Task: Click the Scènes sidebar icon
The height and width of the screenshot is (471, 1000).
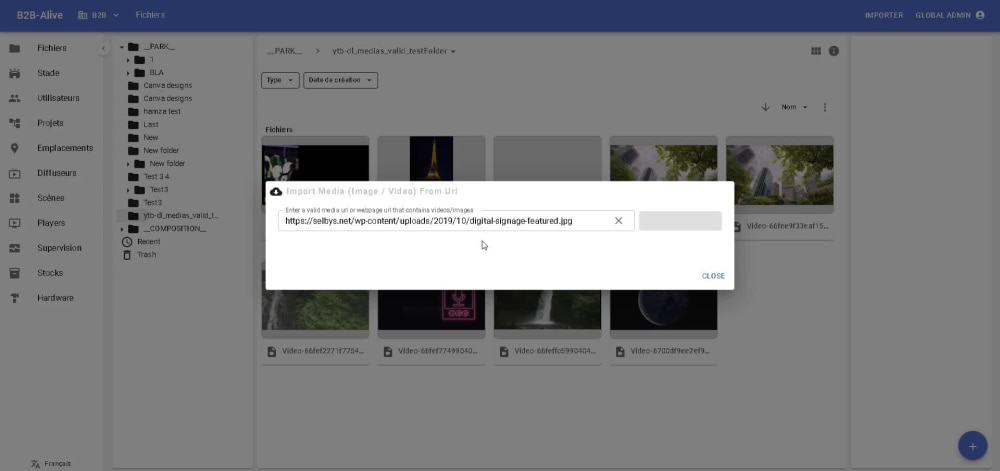Action: coord(15,198)
